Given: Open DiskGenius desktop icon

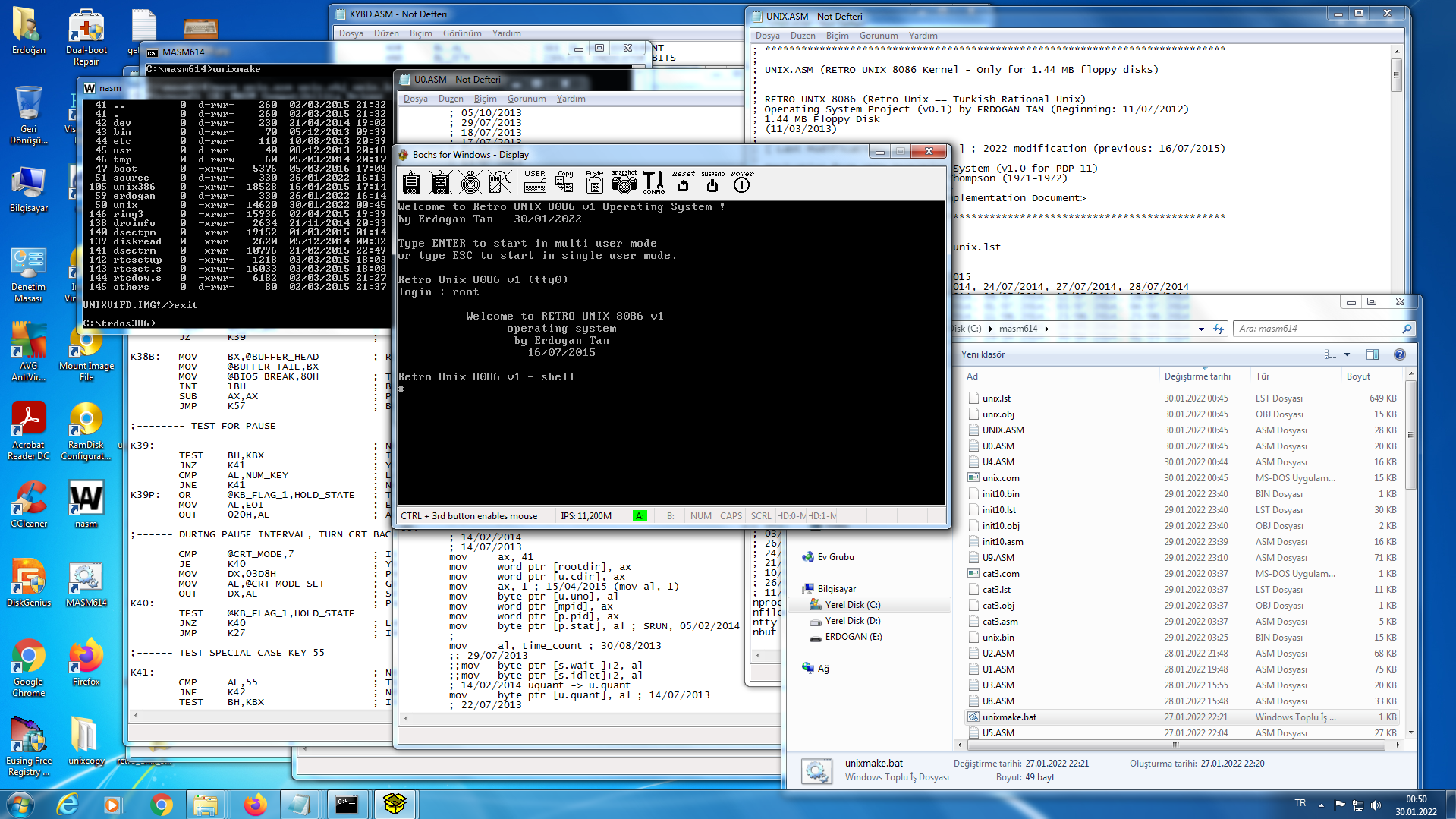Looking at the screenshot, I should 28,584.
